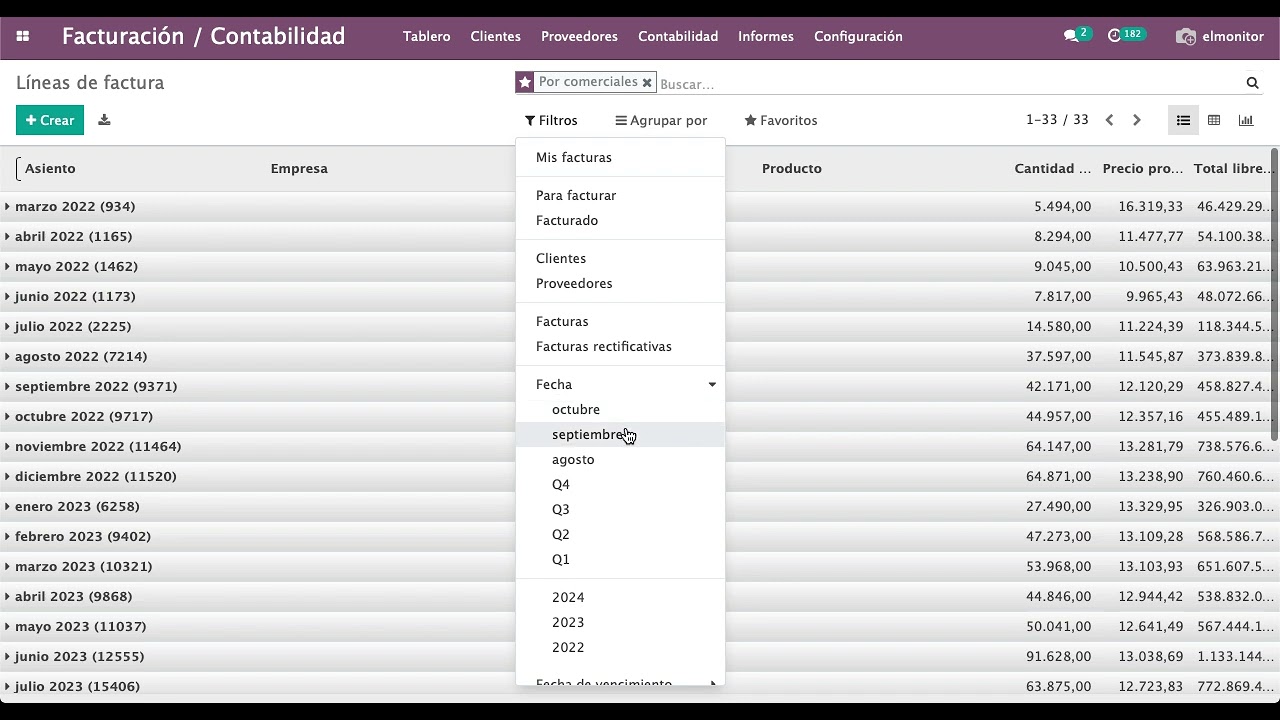Click the star icon in search facet
This screenshot has height=720, width=1280.
[525, 82]
